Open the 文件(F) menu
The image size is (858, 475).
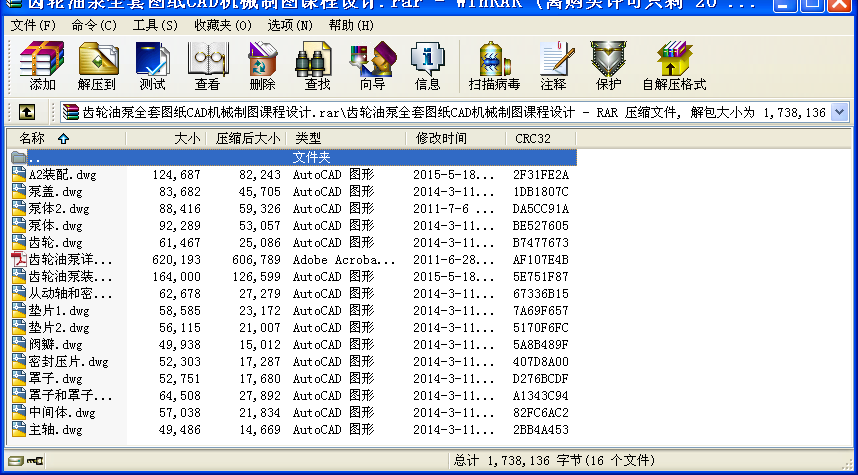coord(34,25)
